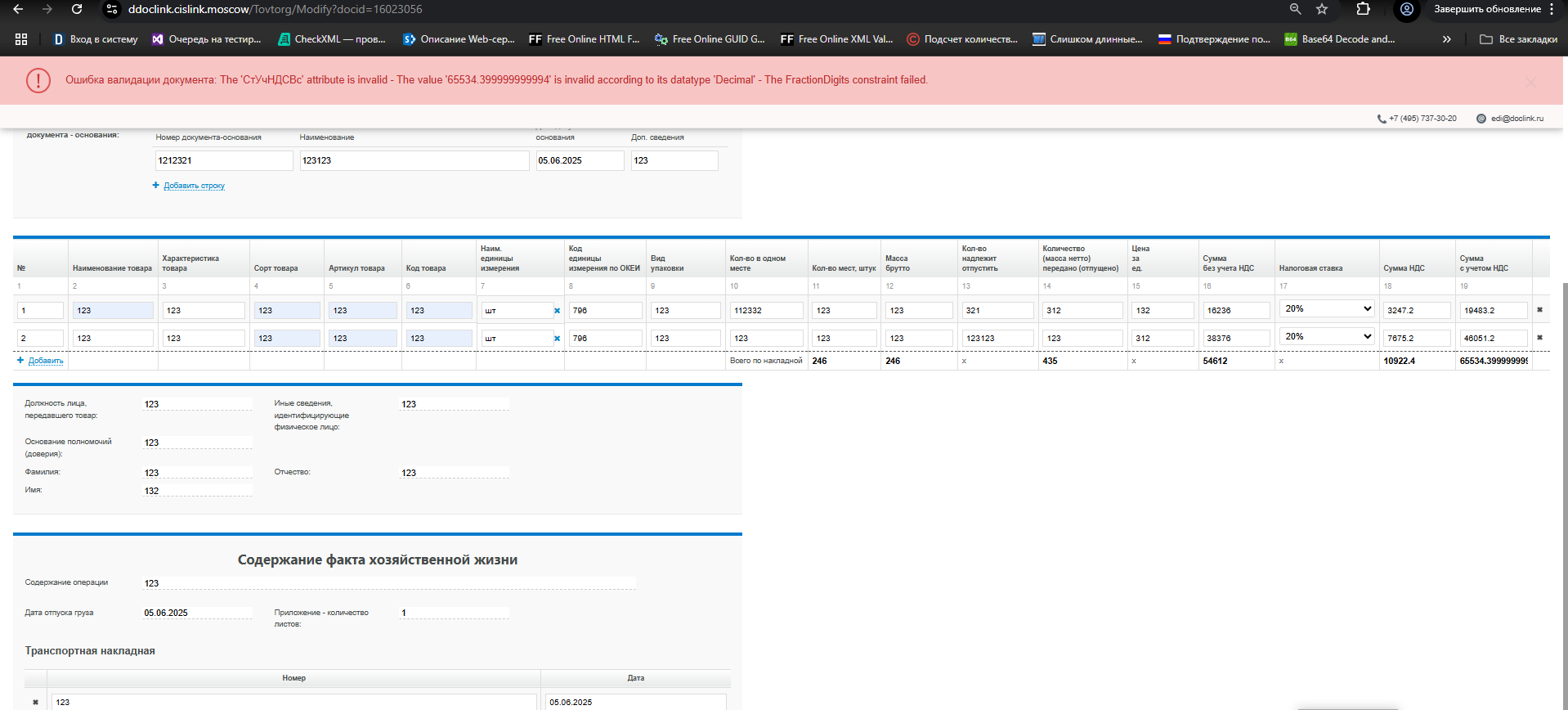Screen dimensions: 1568x710
Task: Reload the current page
Action: pos(77,9)
